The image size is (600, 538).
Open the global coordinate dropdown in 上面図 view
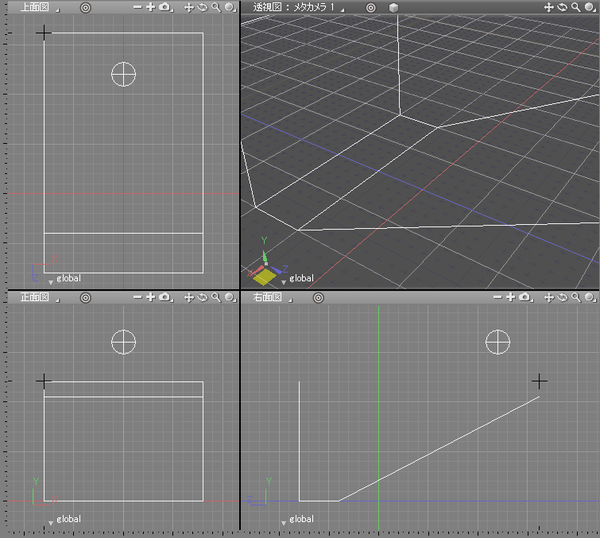coord(65,279)
